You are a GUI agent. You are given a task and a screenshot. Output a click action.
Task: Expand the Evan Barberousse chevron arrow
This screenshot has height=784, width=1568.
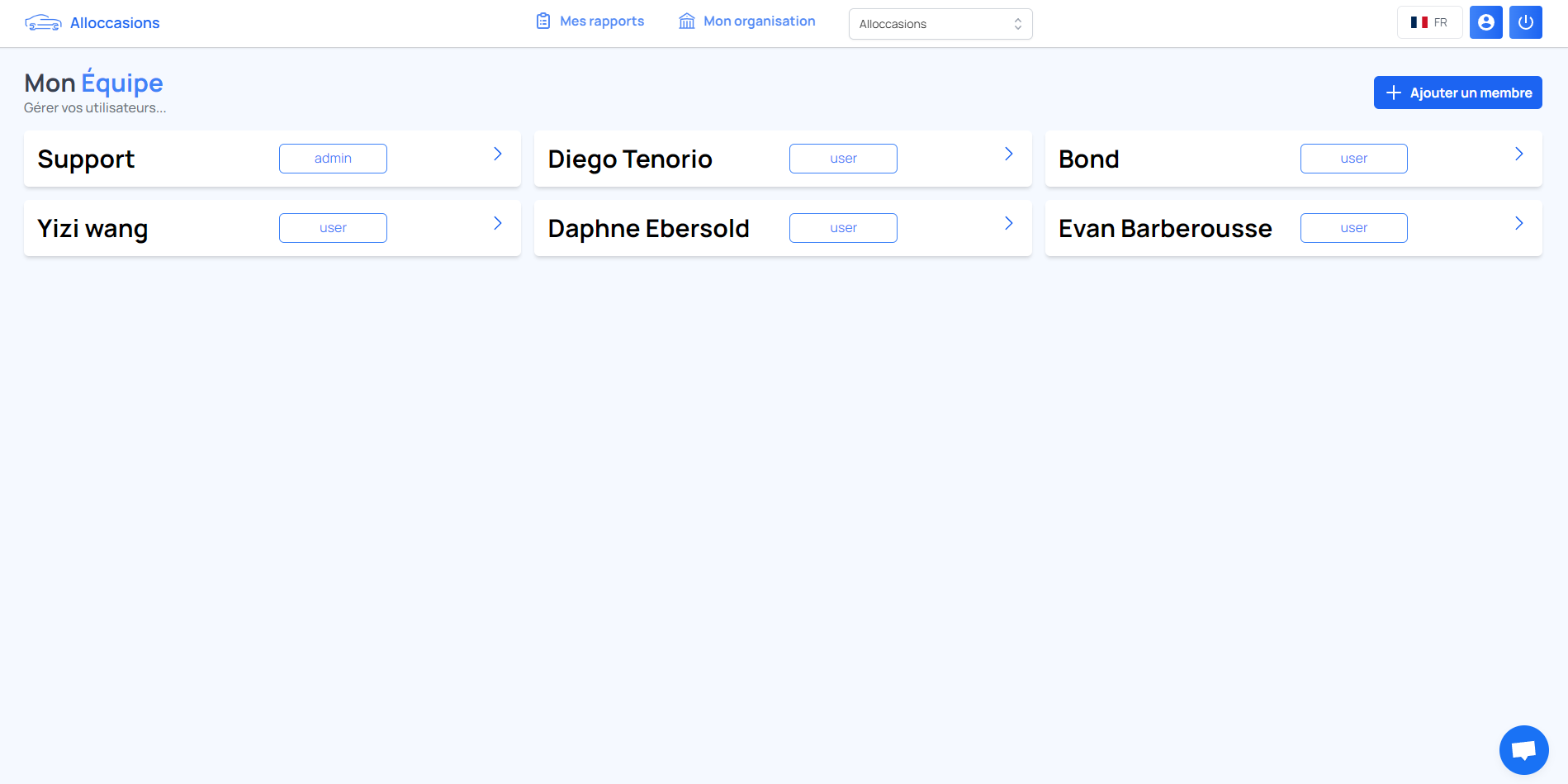click(x=1518, y=224)
